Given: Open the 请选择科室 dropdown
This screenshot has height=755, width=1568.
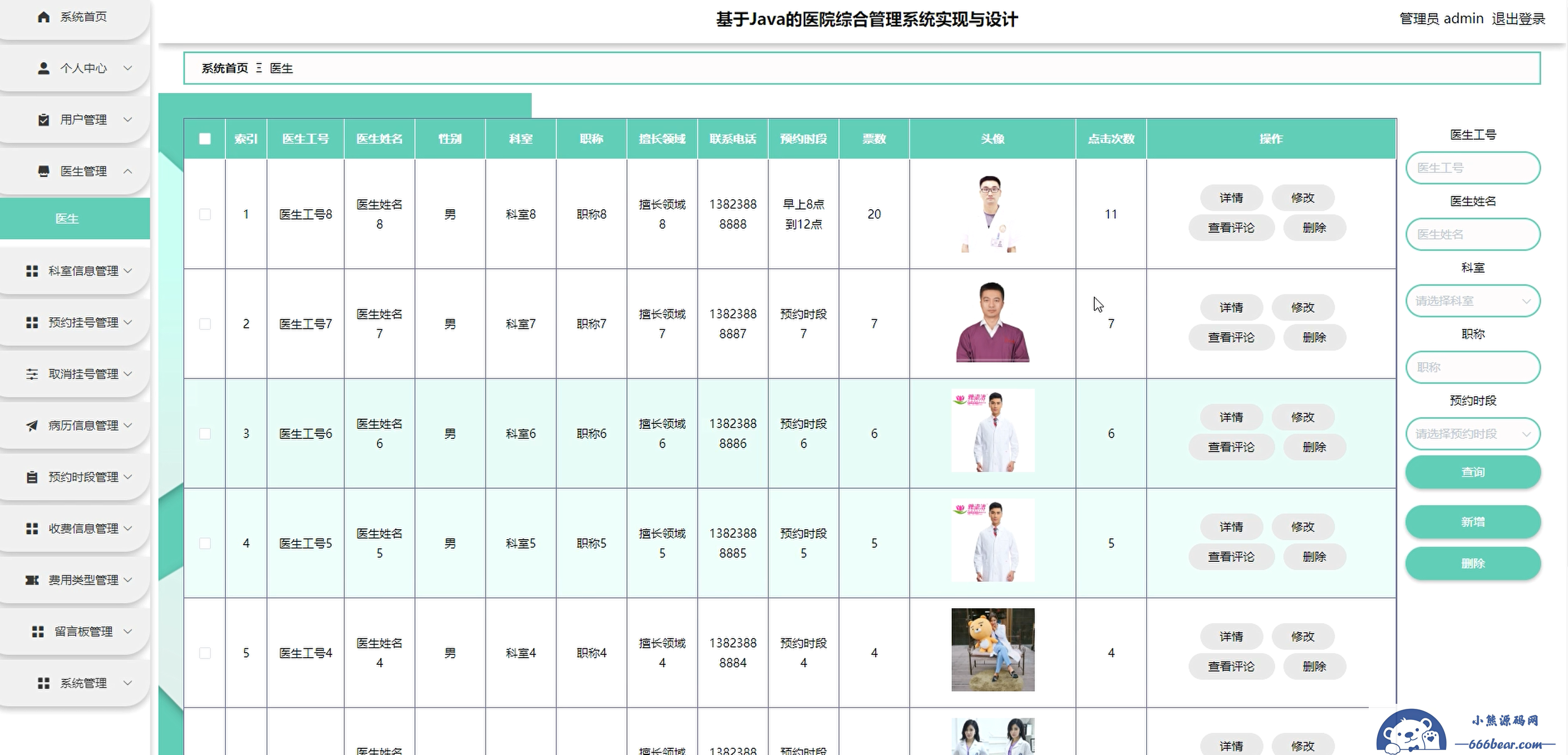Looking at the screenshot, I should coord(1473,301).
